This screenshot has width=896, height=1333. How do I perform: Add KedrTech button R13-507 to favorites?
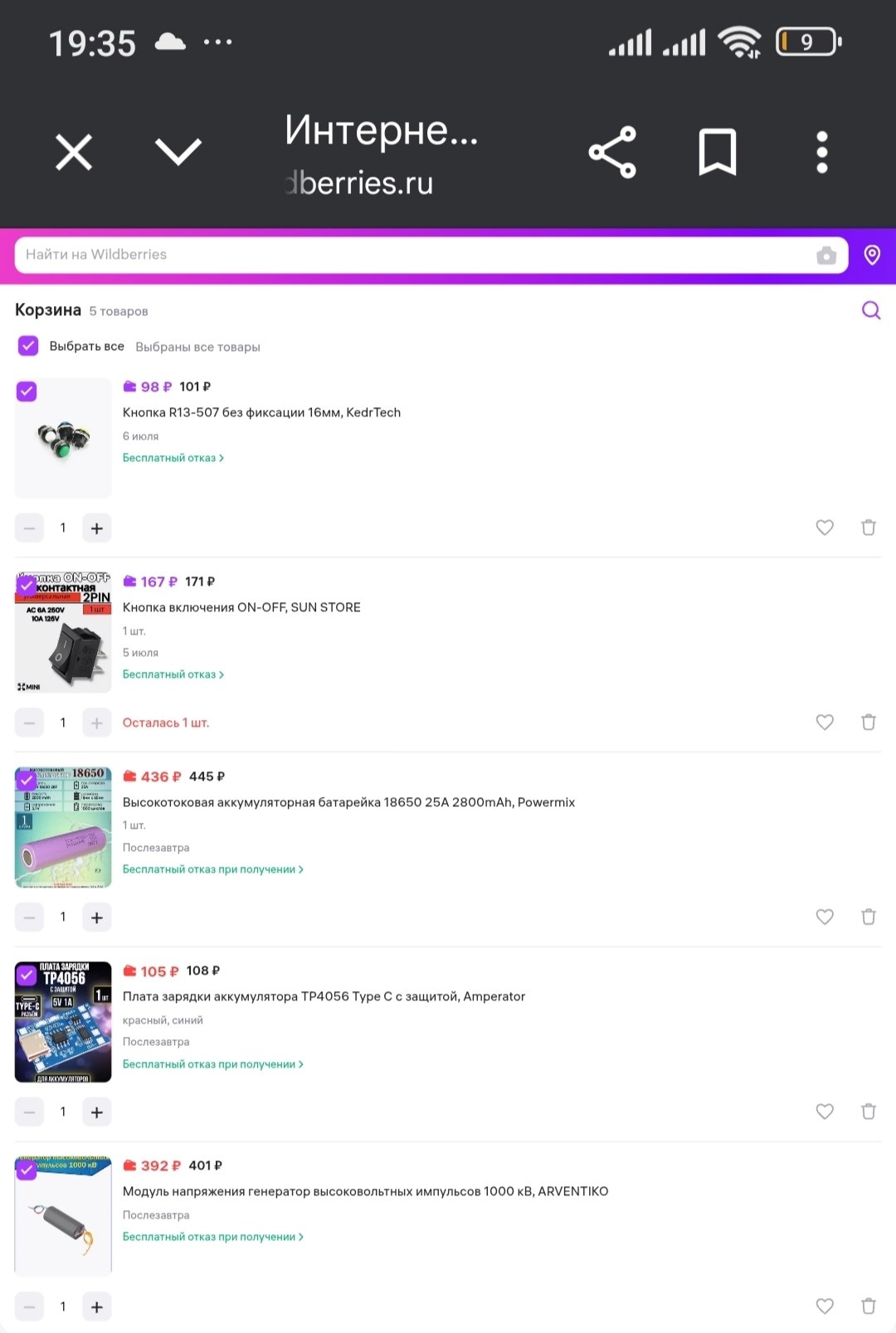point(825,528)
